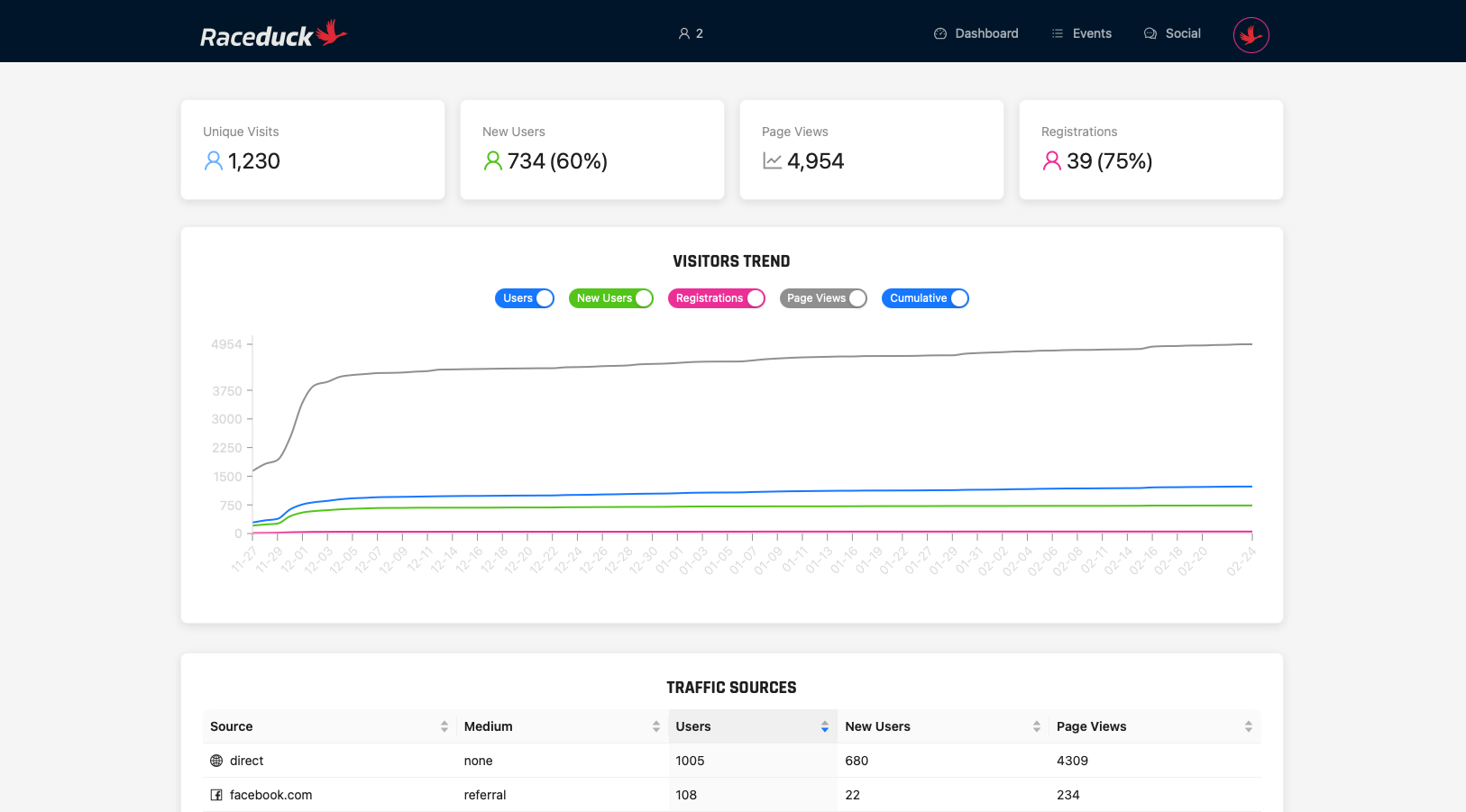Click the speedometer icon next to Dashboard
Image resolution: width=1466 pixels, height=812 pixels.
coord(940,32)
